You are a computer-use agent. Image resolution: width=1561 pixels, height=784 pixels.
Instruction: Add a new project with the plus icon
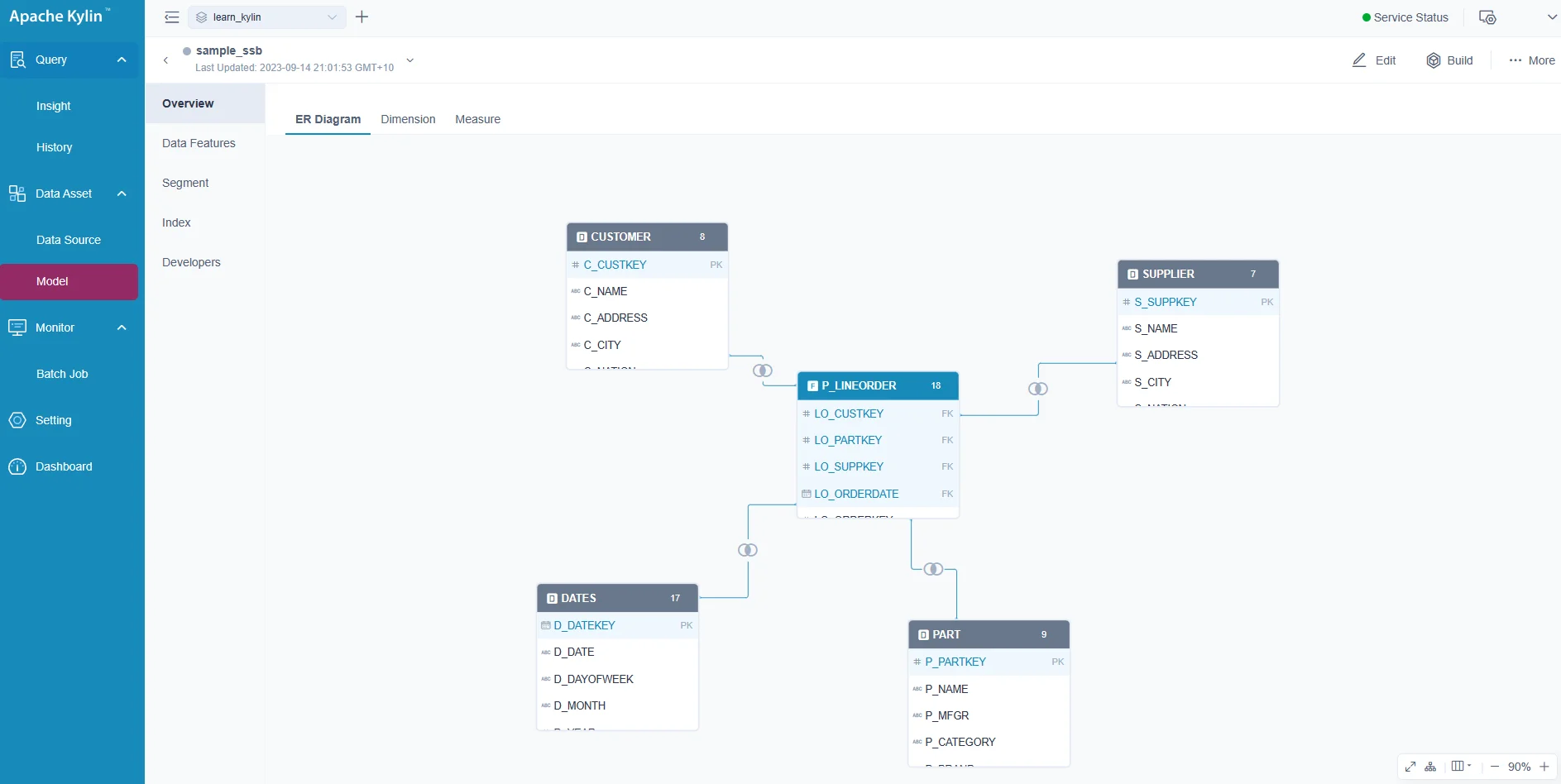click(x=362, y=17)
